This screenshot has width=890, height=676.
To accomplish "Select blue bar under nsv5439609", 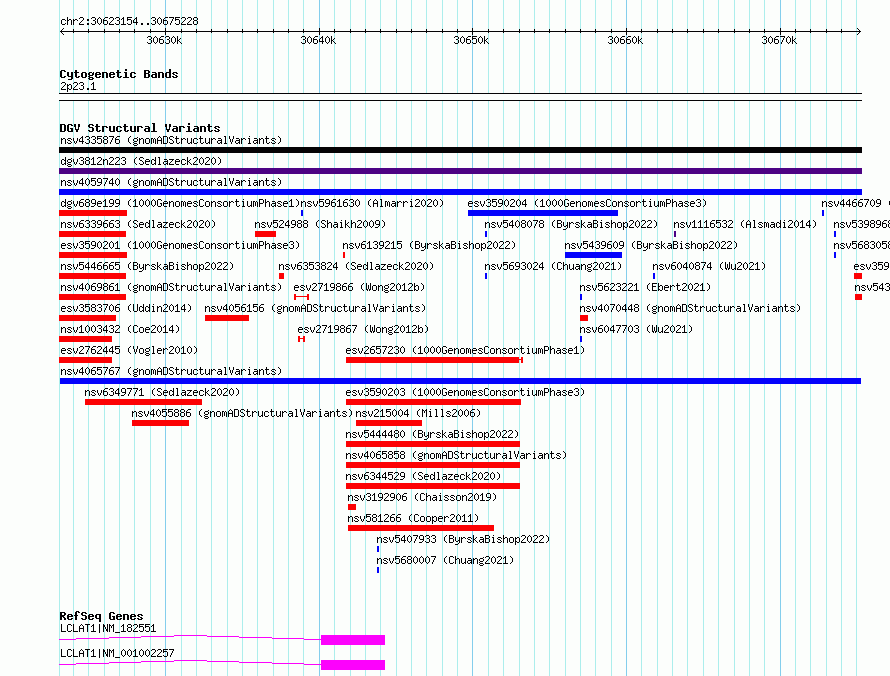I will 593,255.
